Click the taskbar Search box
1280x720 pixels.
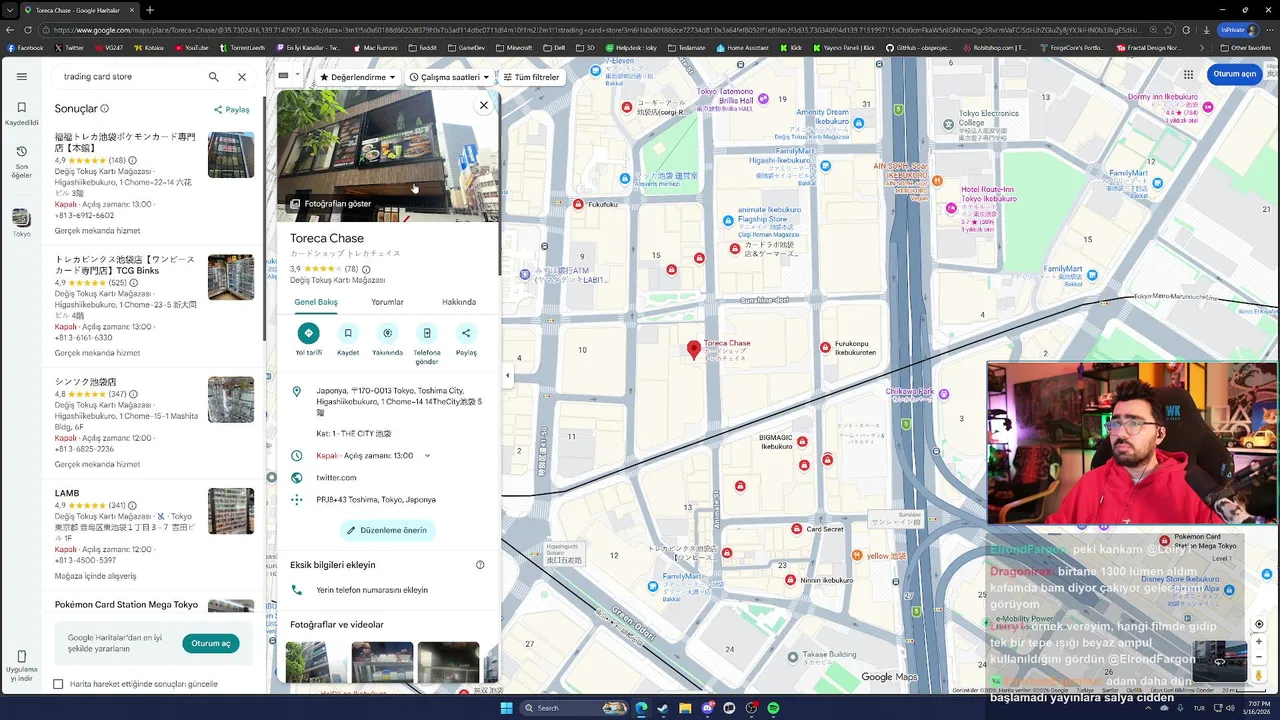click(x=574, y=708)
